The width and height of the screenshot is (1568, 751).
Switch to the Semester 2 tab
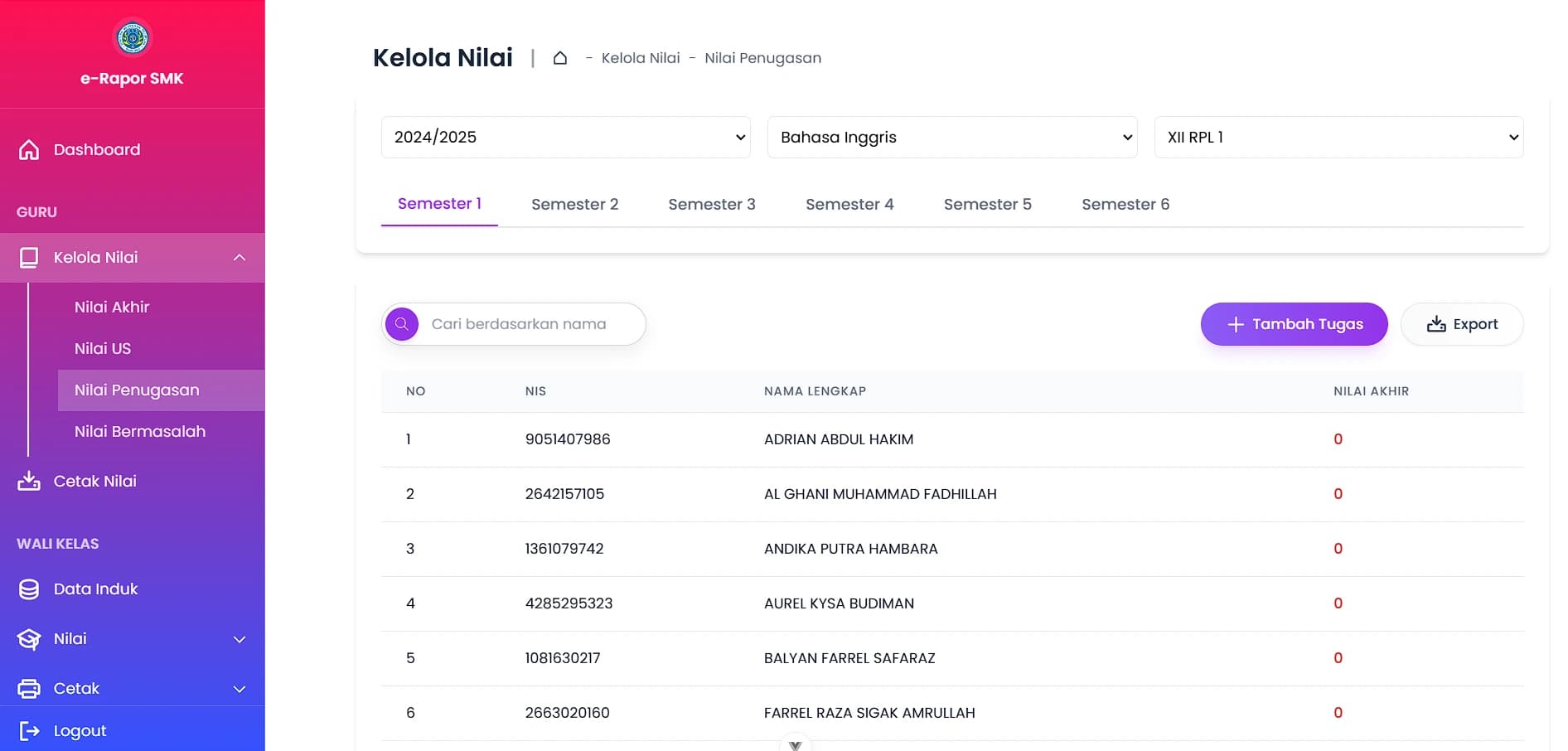(x=574, y=205)
